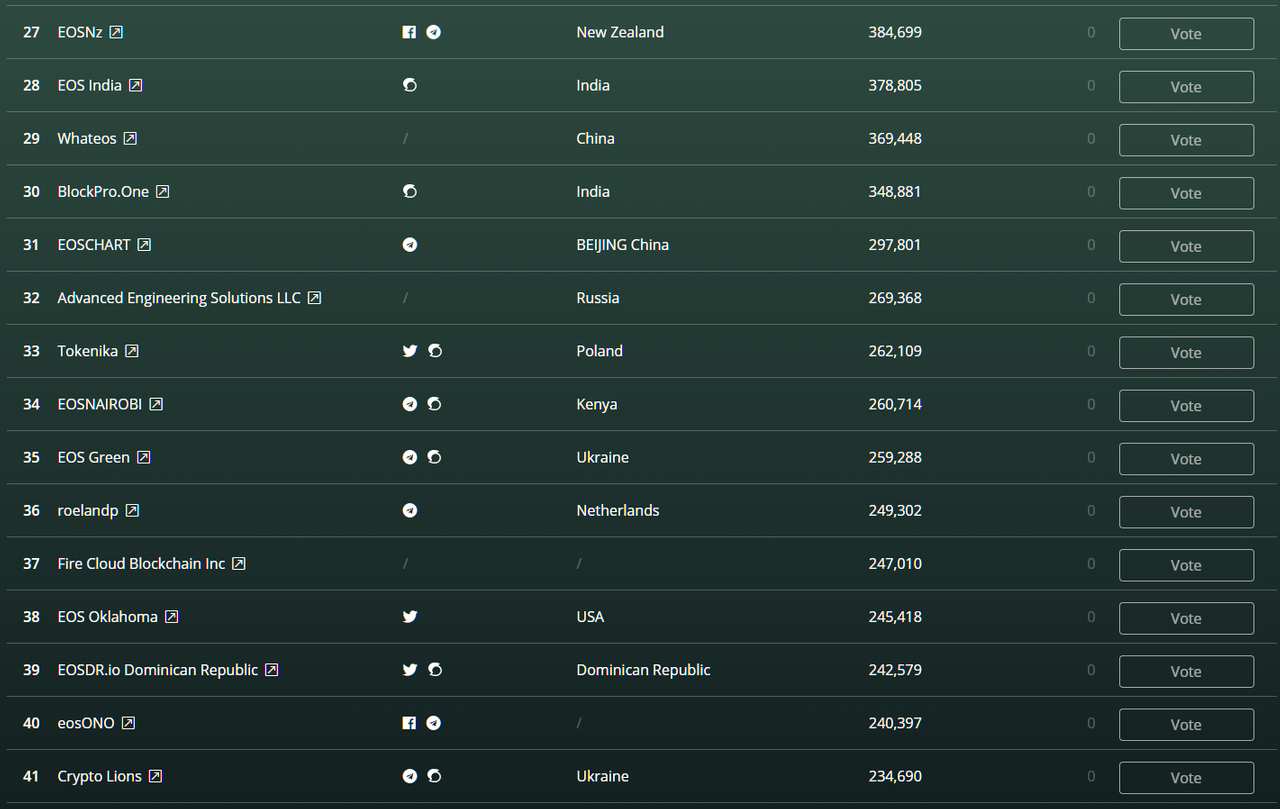
Task: Open Crypto Lions Telegram icon
Action: point(409,776)
